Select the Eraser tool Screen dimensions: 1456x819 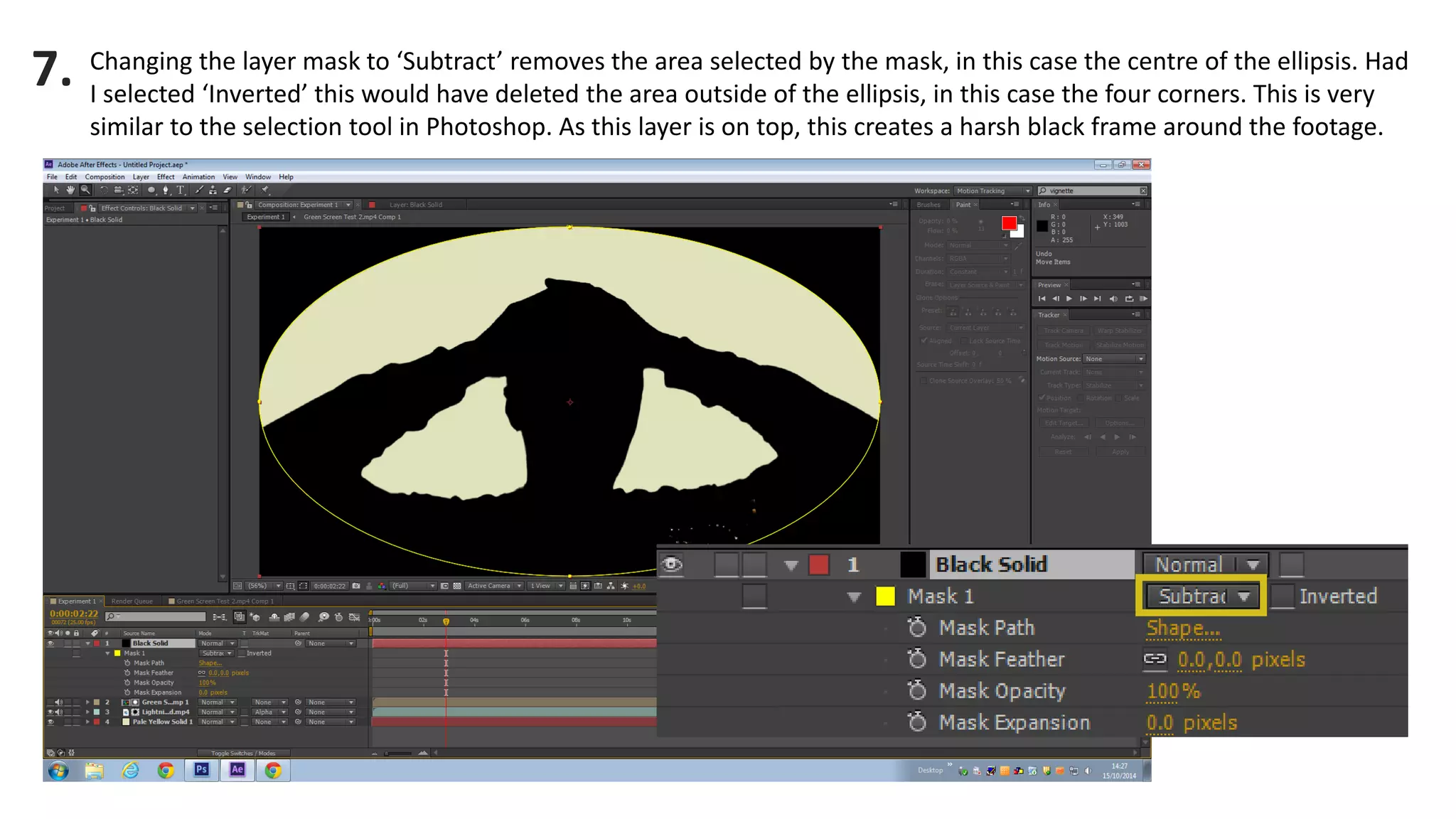pyautogui.click(x=227, y=190)
